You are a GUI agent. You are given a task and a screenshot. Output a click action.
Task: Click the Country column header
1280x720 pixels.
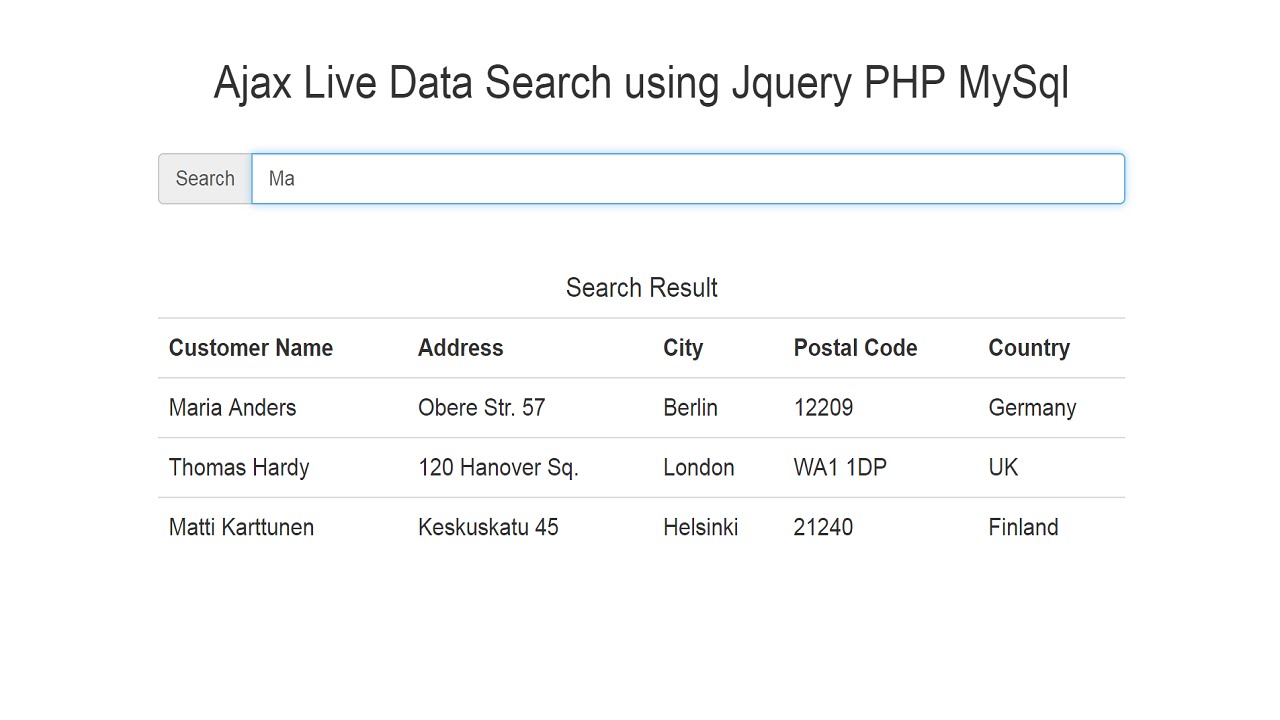1029,348
